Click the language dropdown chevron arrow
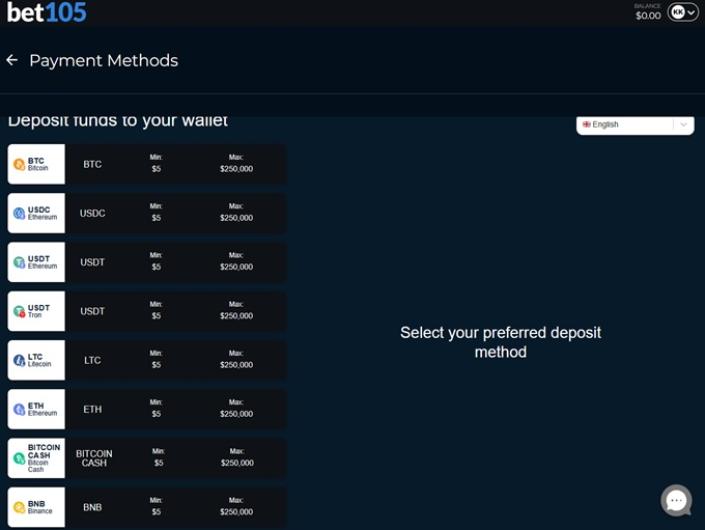The width and height of the screenshot is (705, 530). 683,125
